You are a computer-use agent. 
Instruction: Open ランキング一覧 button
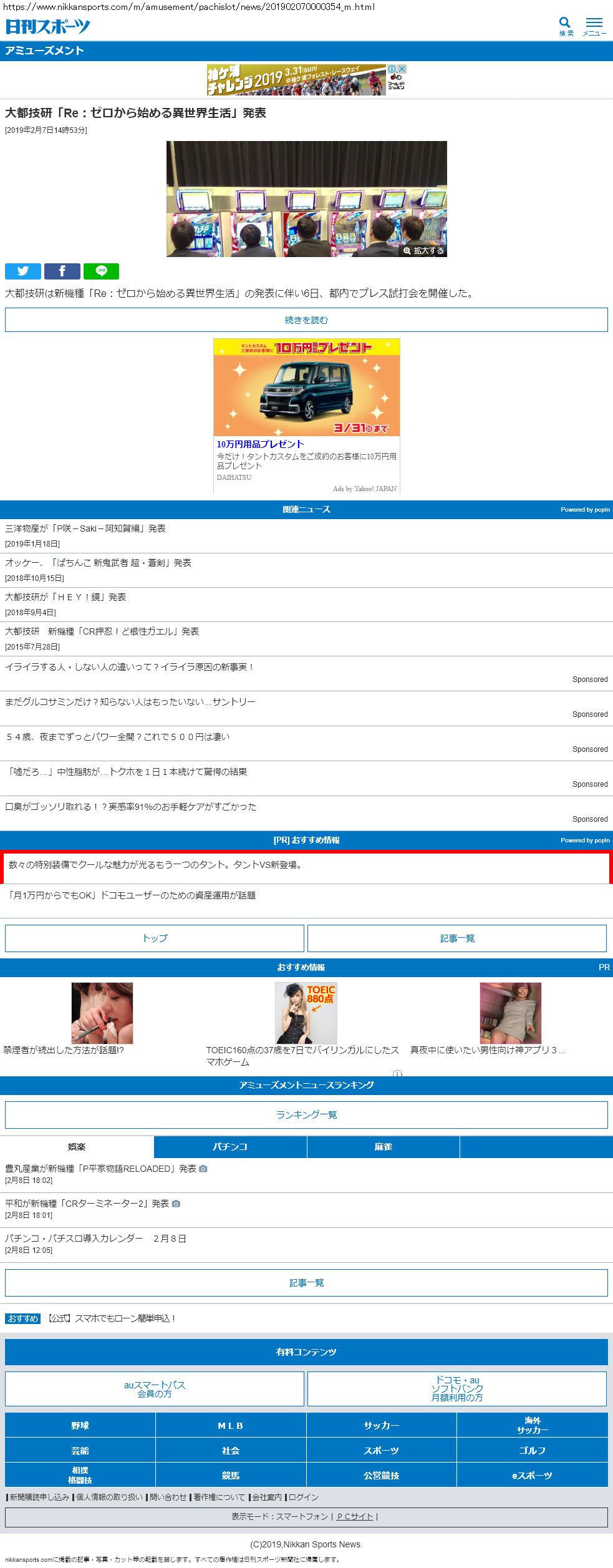306,1115
